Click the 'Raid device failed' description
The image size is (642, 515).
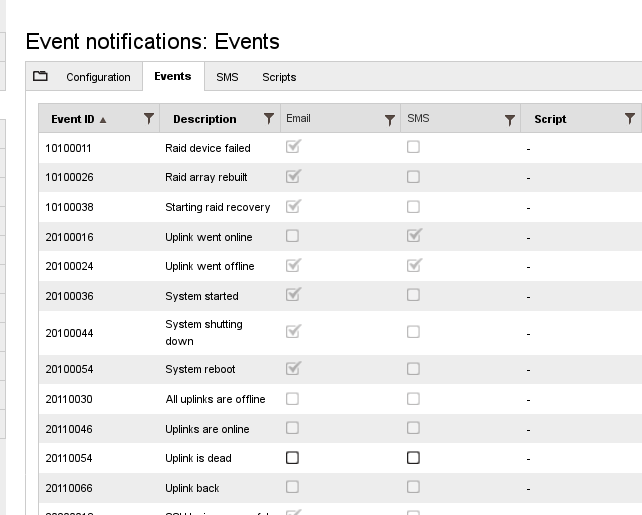208,148
